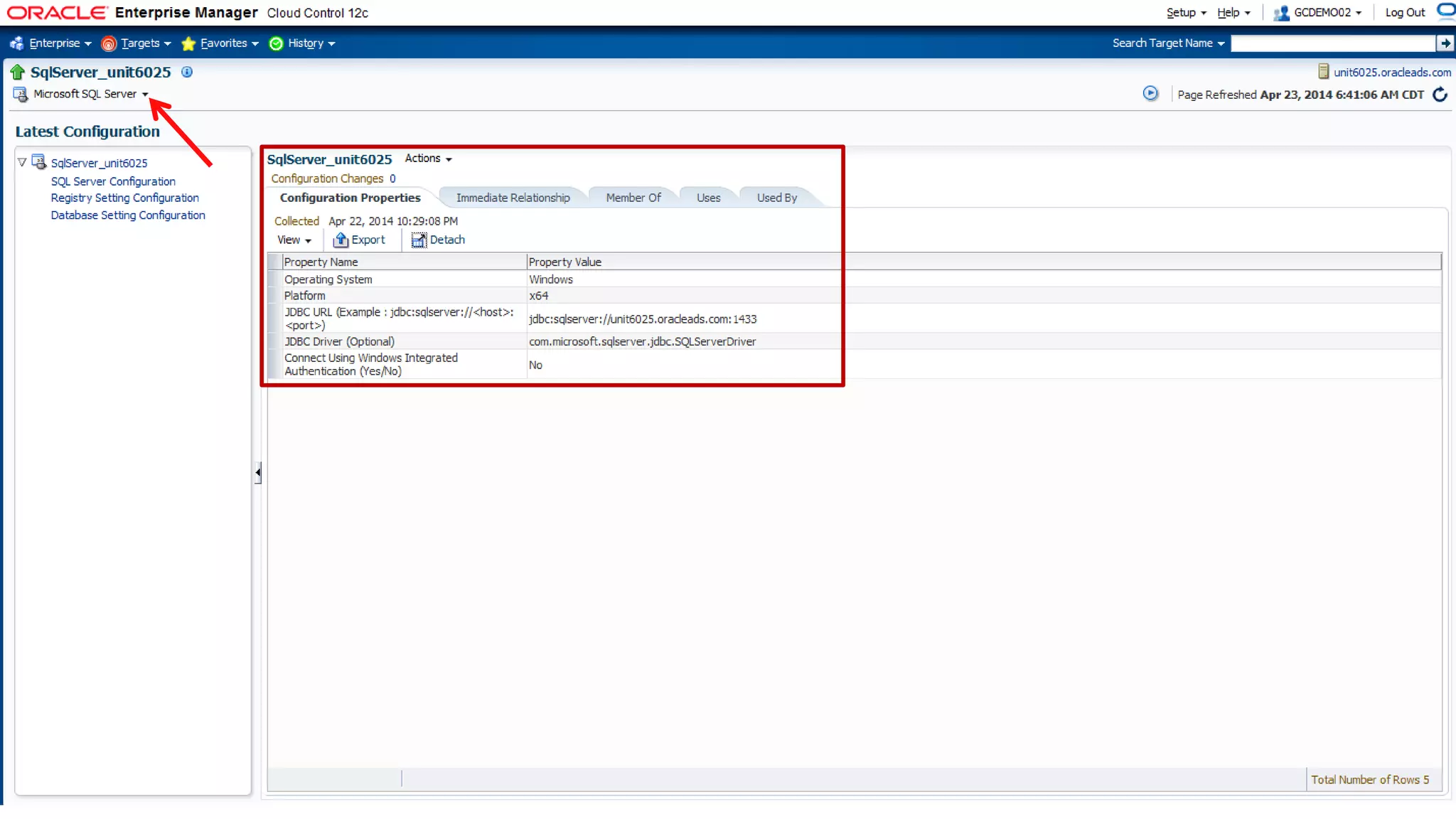Screen dimensions: 1456x819
Task: Switch to Immediate Relationship tab
Action: tap(513, 198)
